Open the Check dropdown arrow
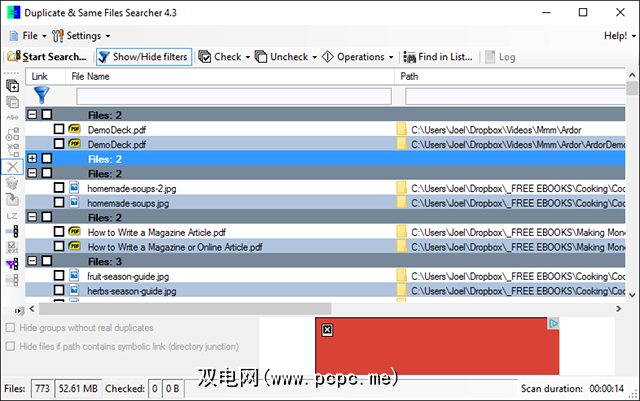Viewport: 640px width, 401px height. pyautogui.click(x=247, y=57)
